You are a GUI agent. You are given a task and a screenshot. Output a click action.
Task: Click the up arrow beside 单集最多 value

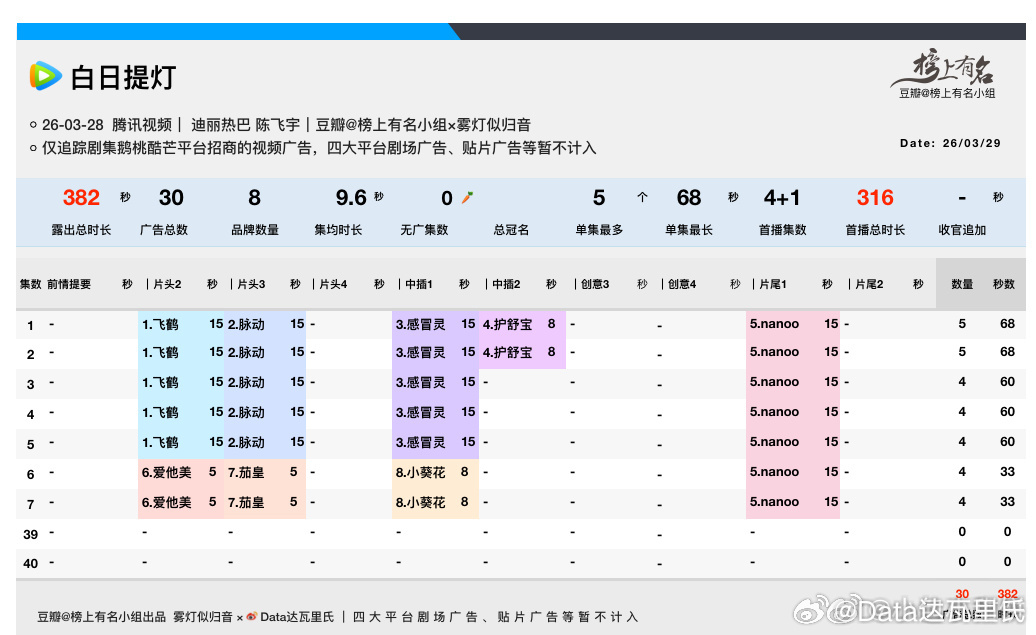tap(642, 197)
